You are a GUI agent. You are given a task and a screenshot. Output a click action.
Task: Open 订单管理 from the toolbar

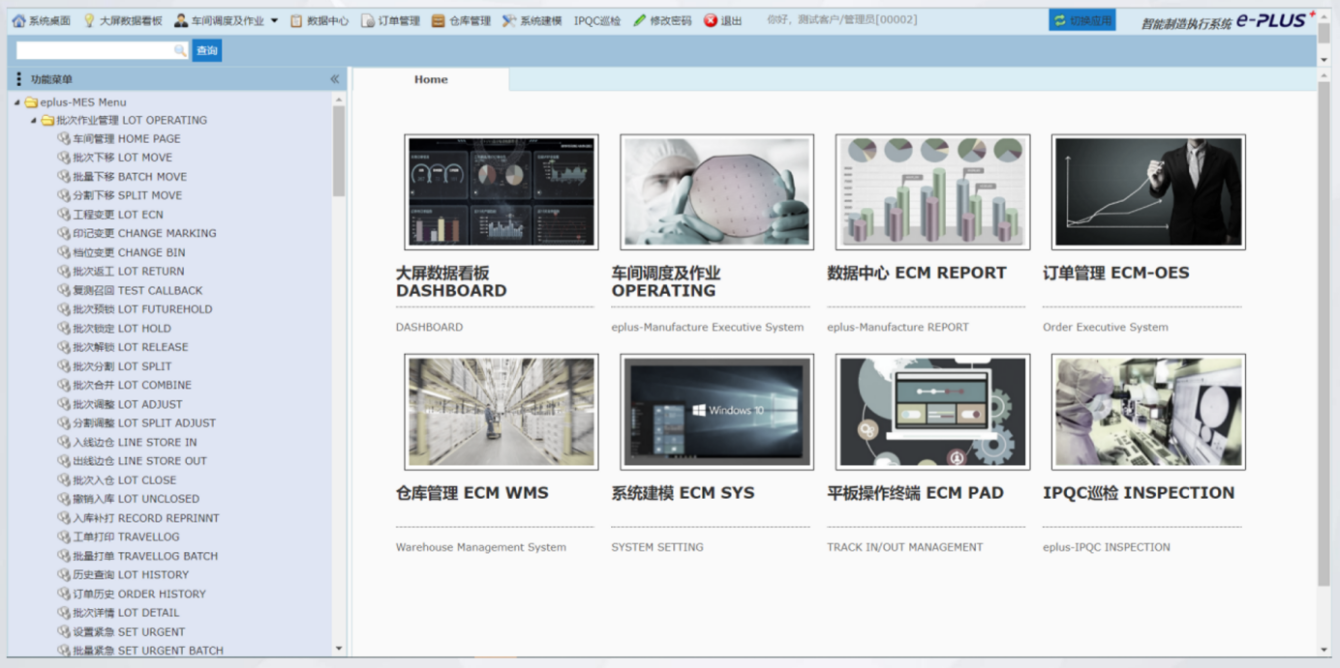[368, 21]
